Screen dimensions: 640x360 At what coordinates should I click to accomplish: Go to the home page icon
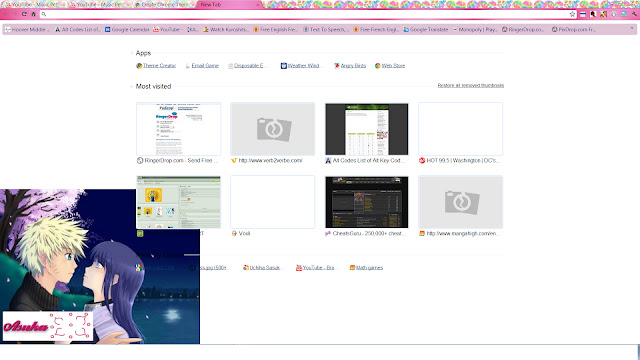pos(33,14)
